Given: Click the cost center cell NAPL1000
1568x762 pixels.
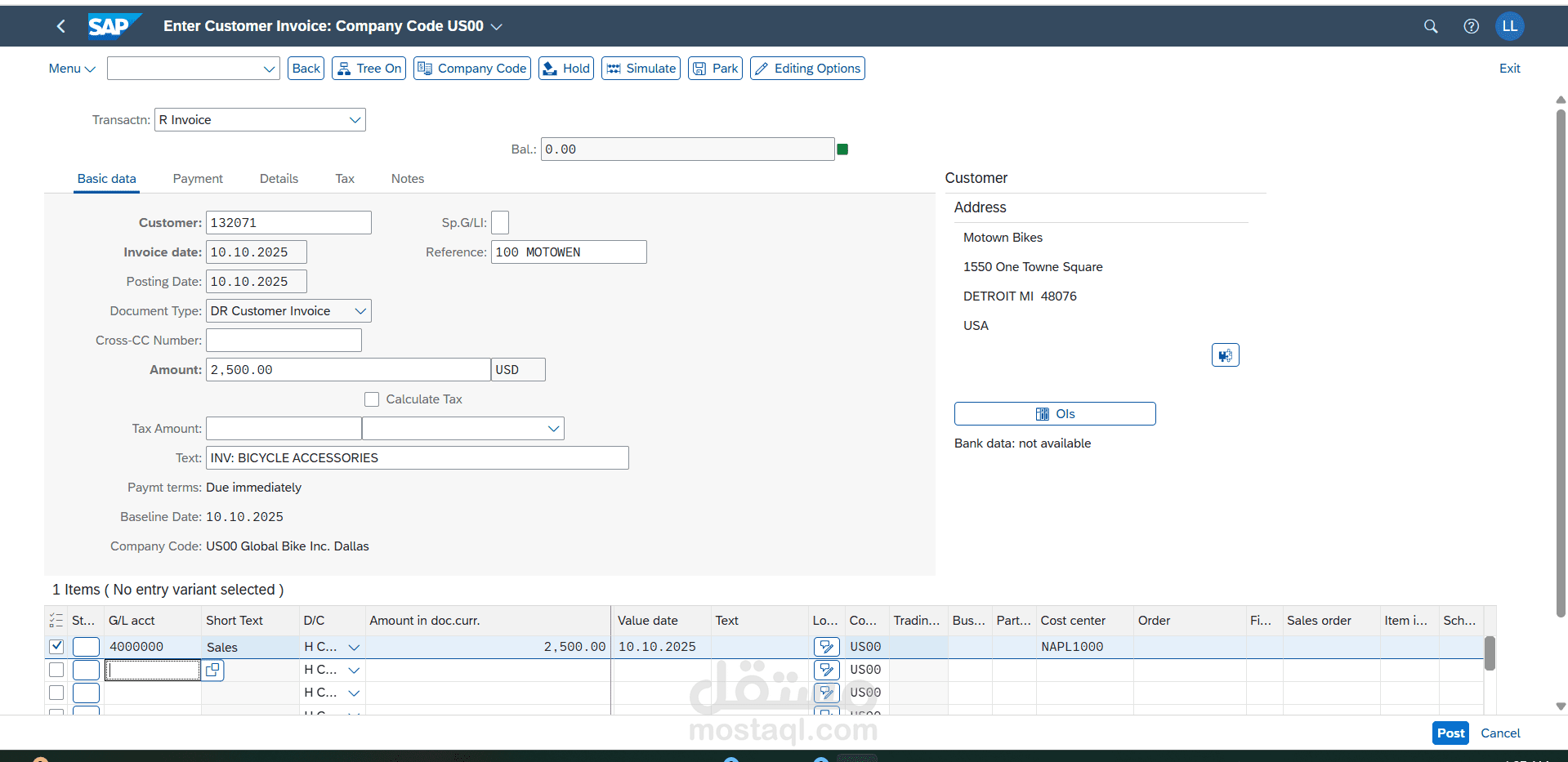Looking at the screenshot, I should (1084, 647).
